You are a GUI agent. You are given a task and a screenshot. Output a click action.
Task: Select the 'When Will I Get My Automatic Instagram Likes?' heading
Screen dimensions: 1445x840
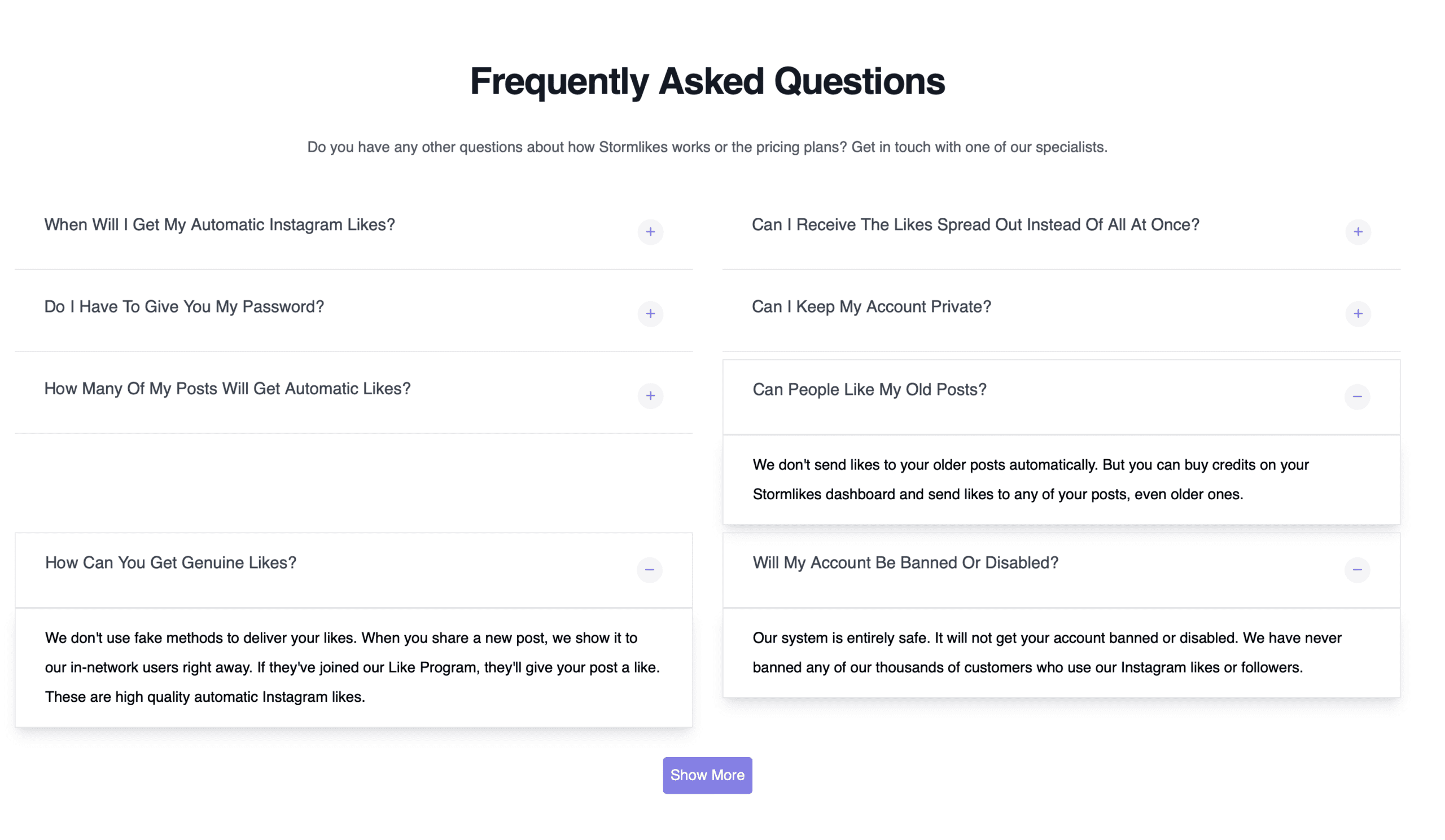220,225
